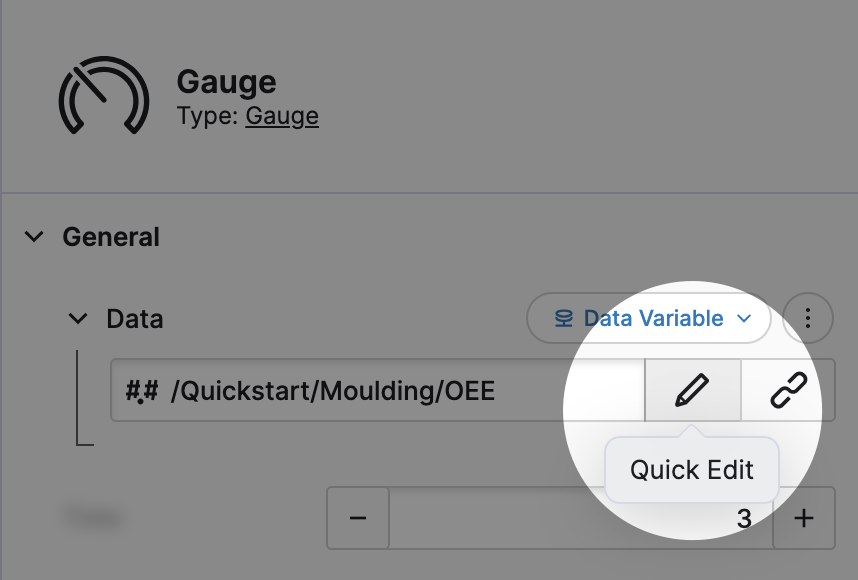Image resolution: width=858 pixels, height=580 pixels.
Task: Open the three-dot more options menu
Action: click(x=808, y=319)
